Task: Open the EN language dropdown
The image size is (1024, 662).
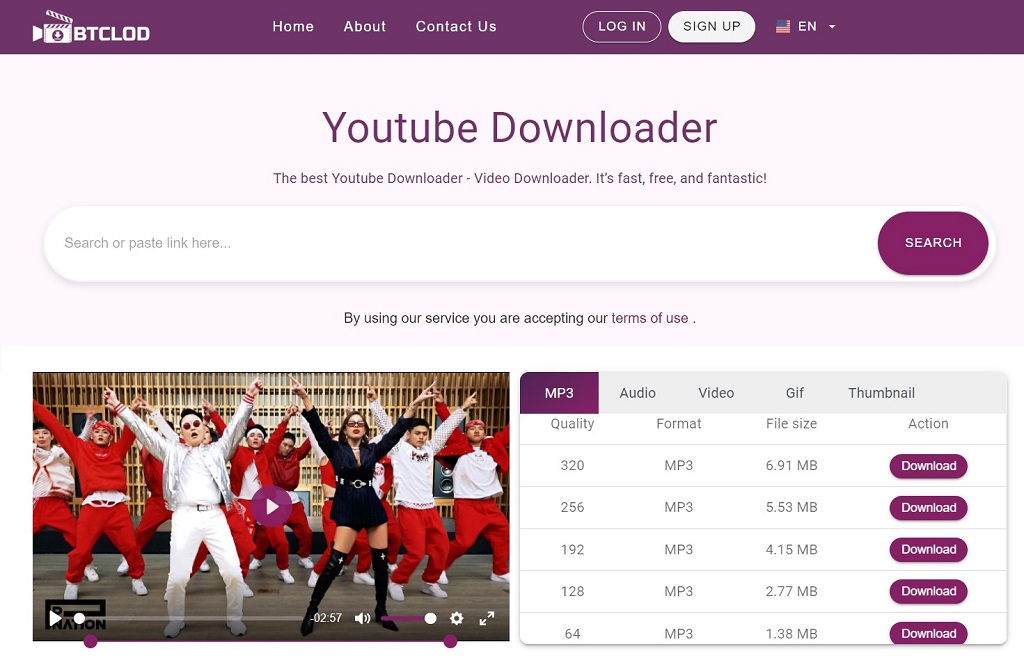Action: coord(806,27)
